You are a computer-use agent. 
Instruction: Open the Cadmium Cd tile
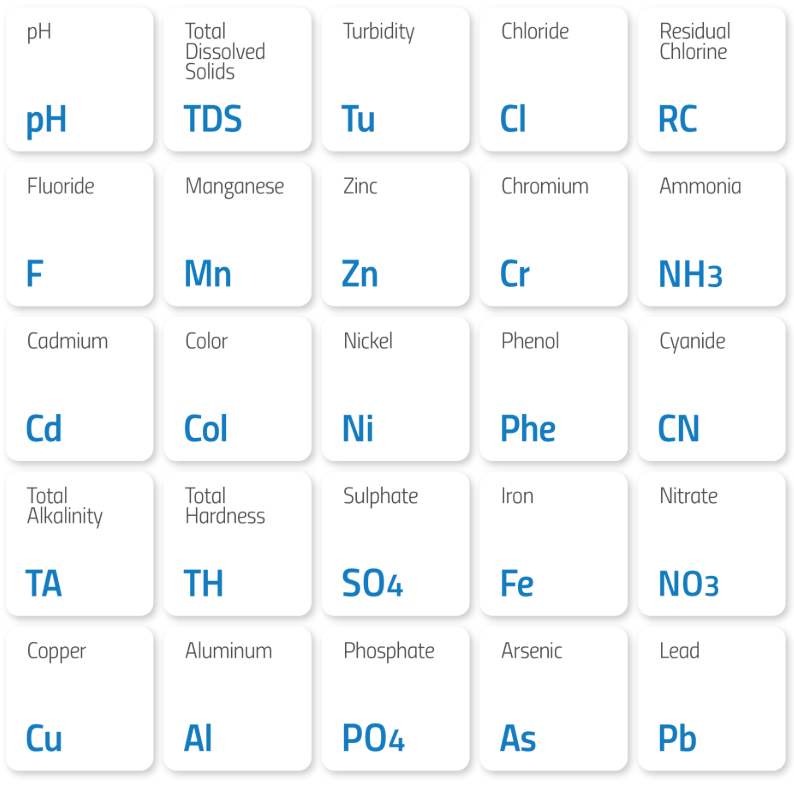pyautogui.click(x=80, y=389)
